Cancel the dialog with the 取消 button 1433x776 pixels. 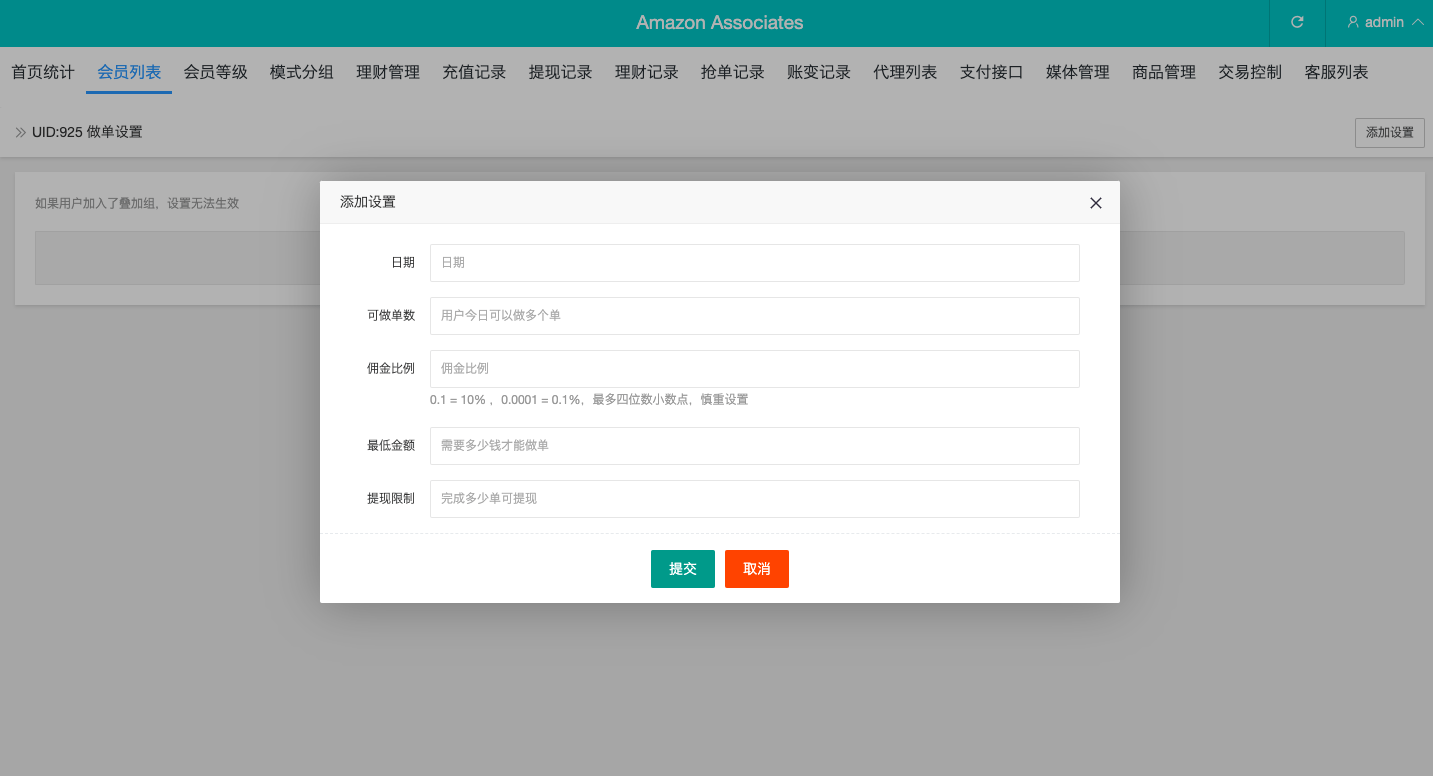(756, 568)
